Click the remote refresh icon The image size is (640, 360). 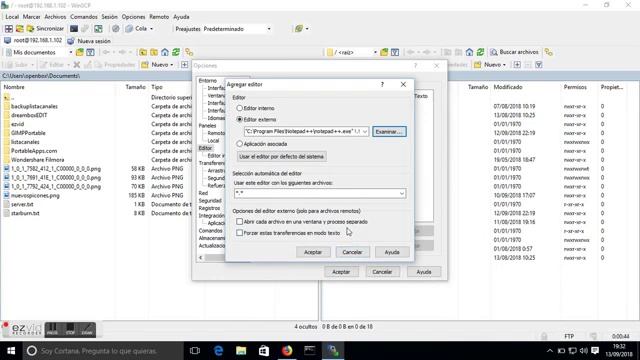click(480, 52)
